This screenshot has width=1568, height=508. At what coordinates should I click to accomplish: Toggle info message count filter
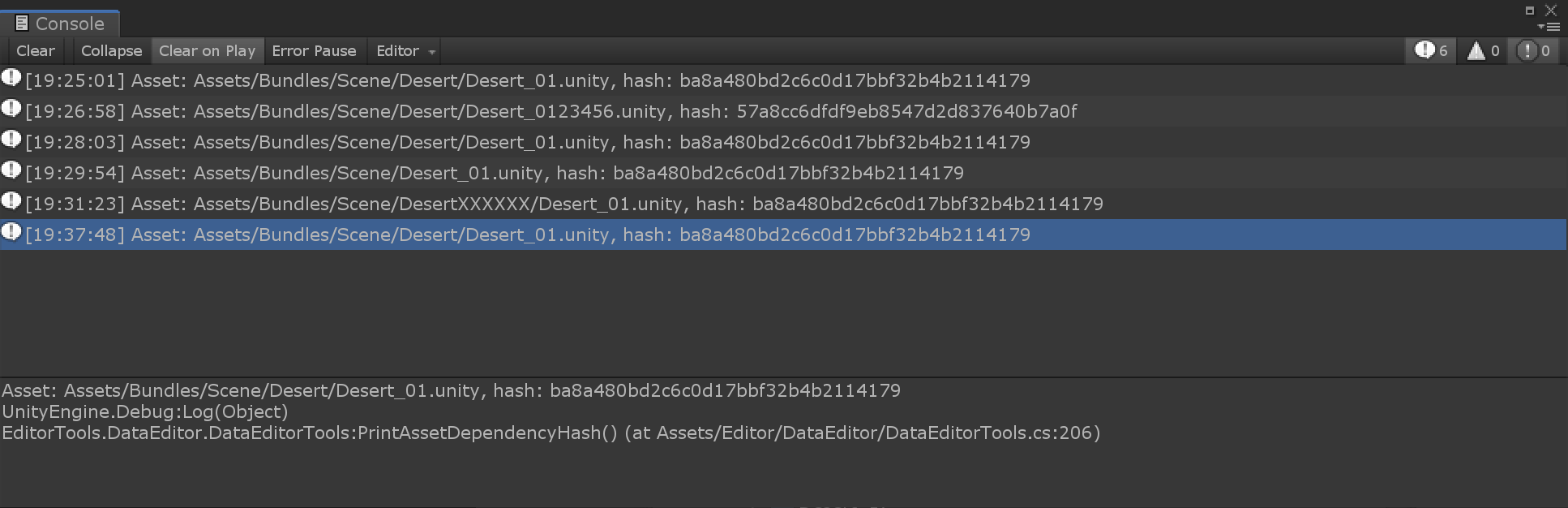[x=1433, y=51]
